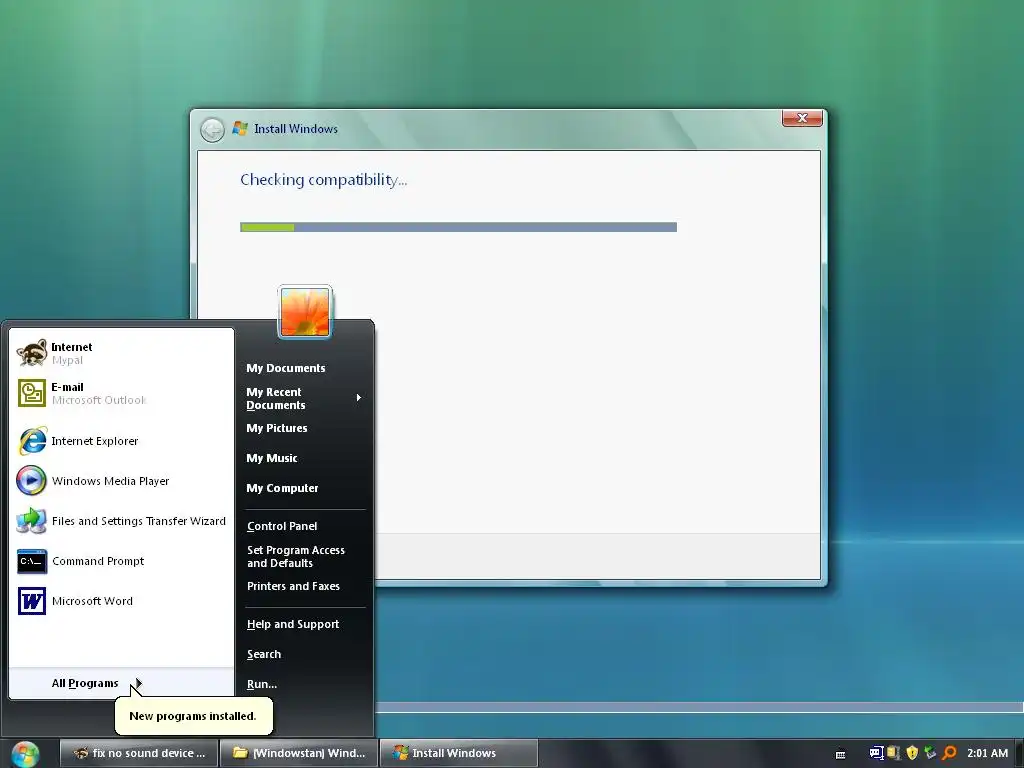Click the orange magnifier tray icon
This screenshot has height=768, width=1024.
point(949,753)
